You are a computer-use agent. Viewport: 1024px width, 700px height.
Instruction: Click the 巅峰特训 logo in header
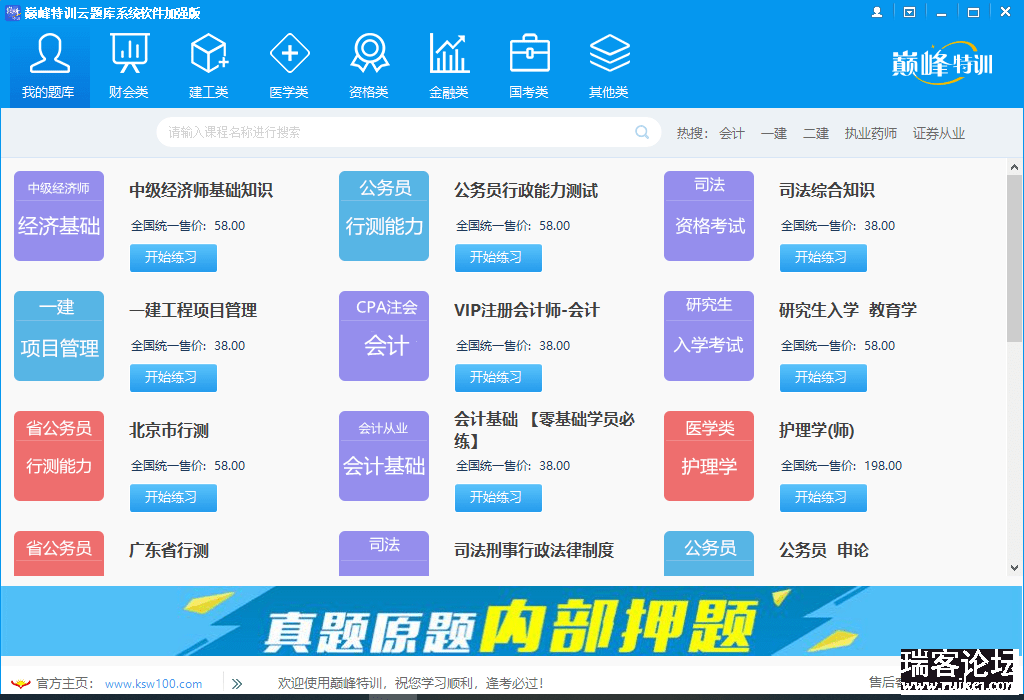click(x=942, y=63)
